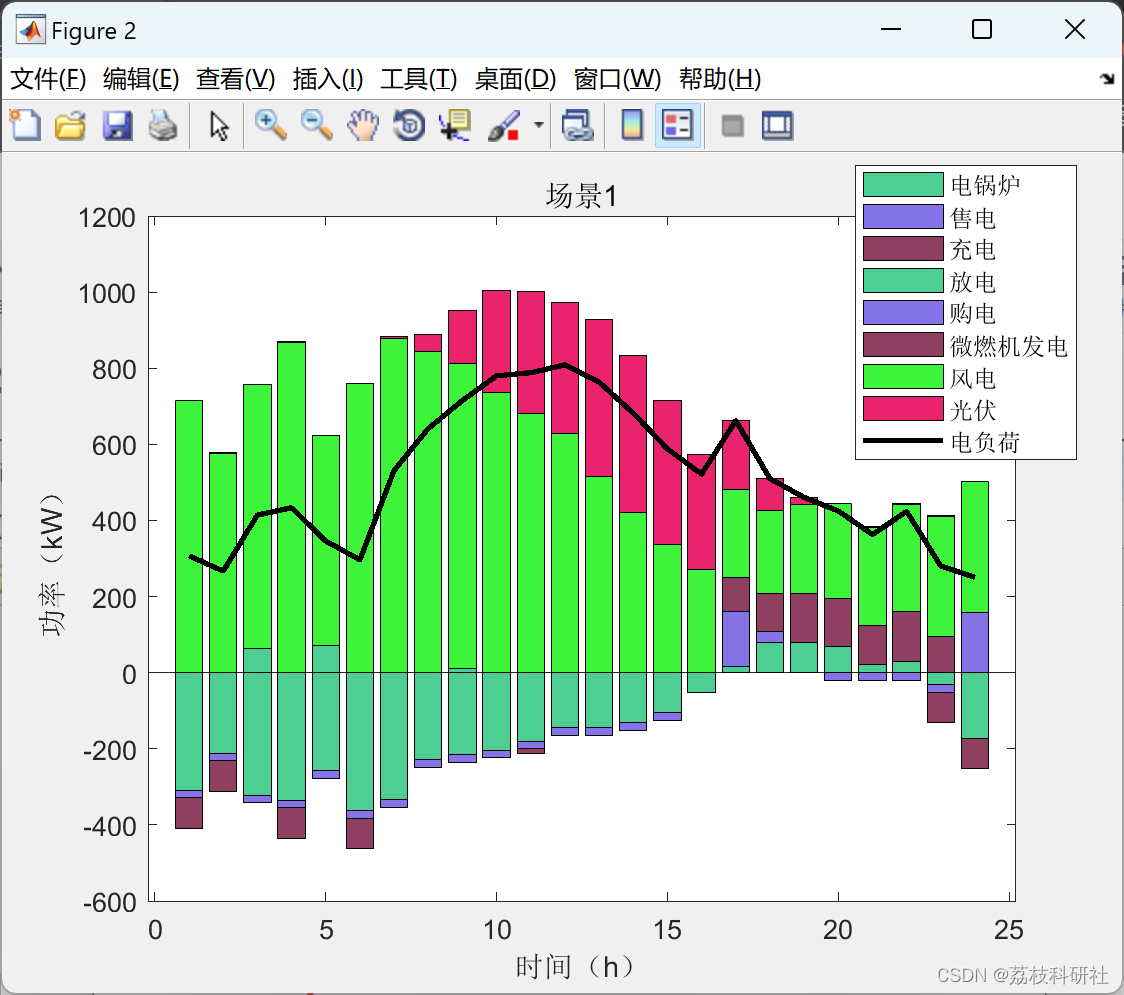Toggle the Data Cursor tool
This screenshot has width=1124, height=995.
[455, 125]
